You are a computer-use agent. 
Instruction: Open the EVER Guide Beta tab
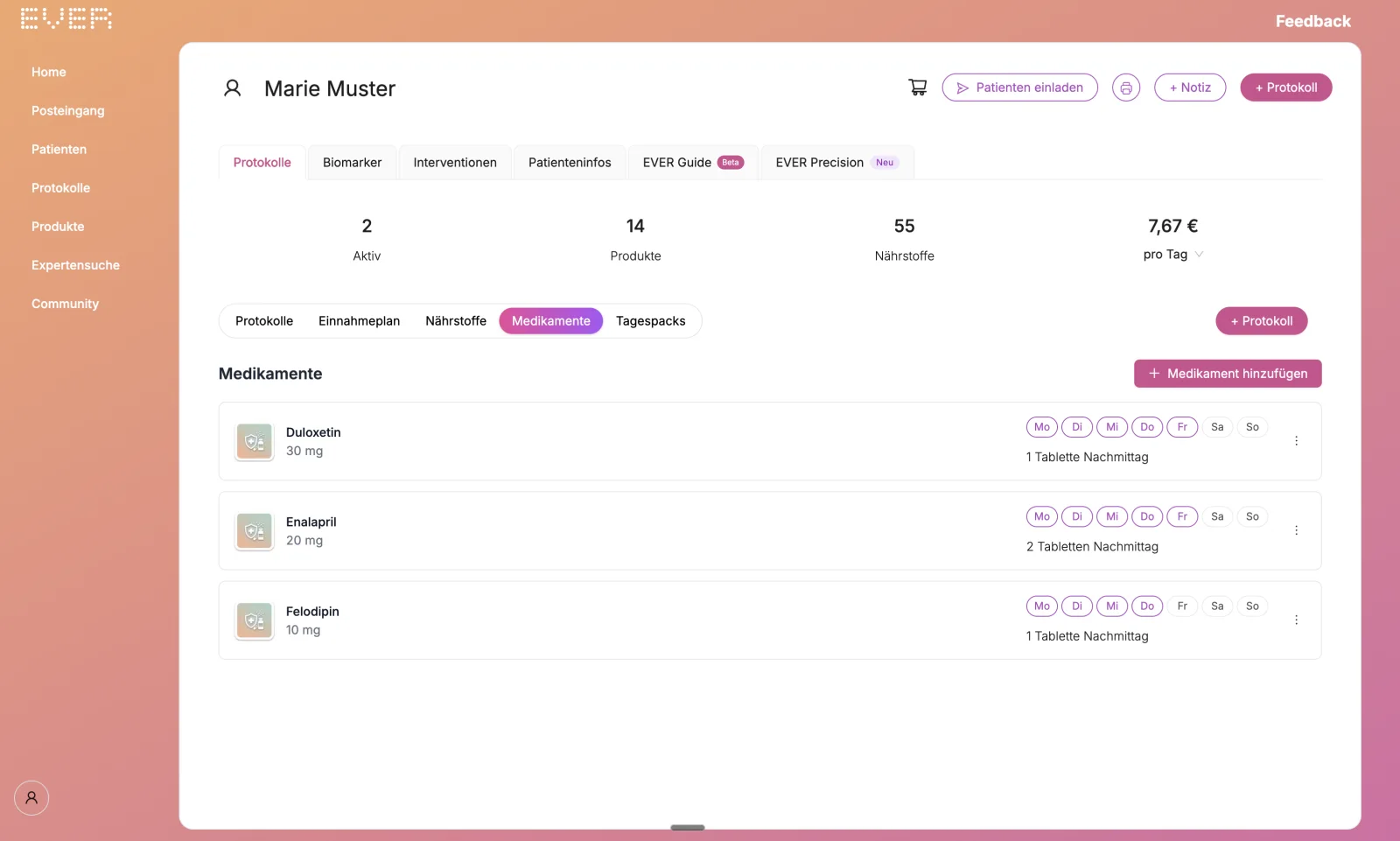tap(693, 163)
